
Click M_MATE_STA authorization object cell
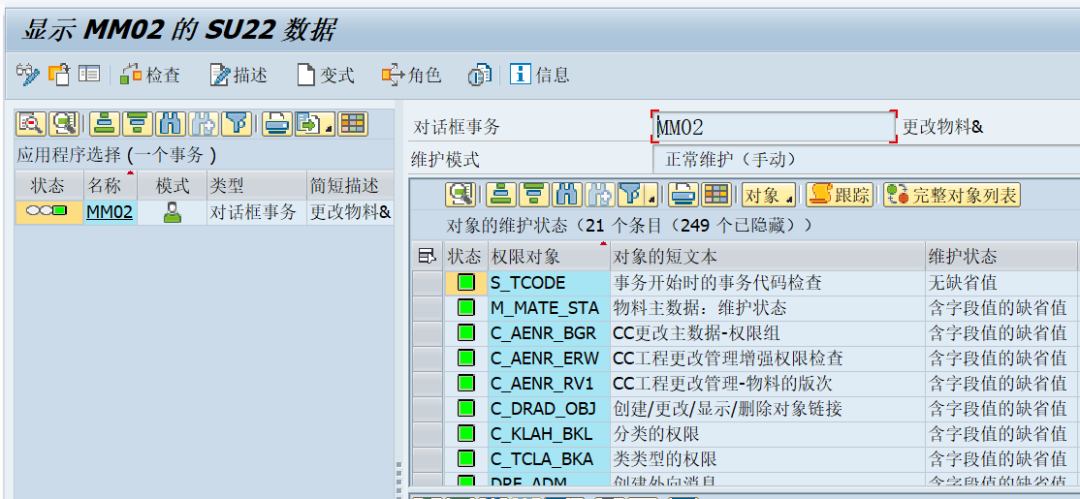click(549, 307)
